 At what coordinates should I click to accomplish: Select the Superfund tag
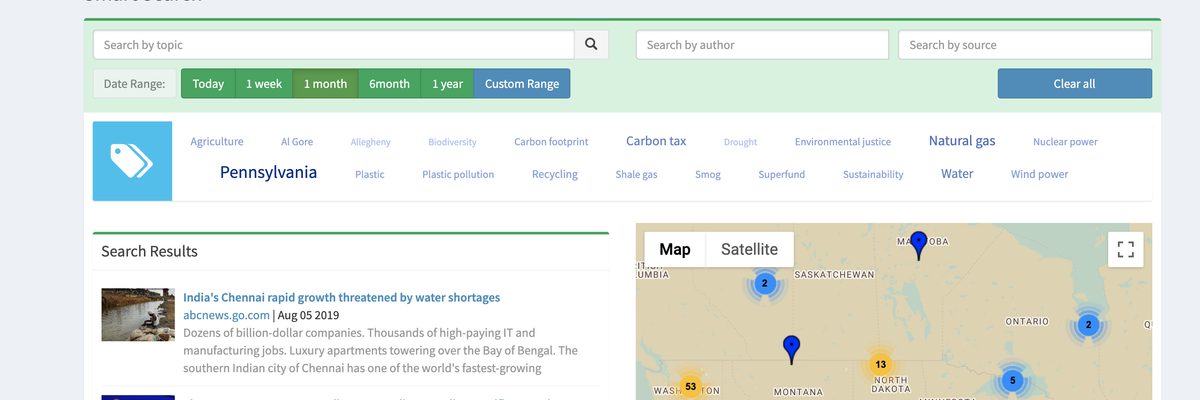(782, 174)
